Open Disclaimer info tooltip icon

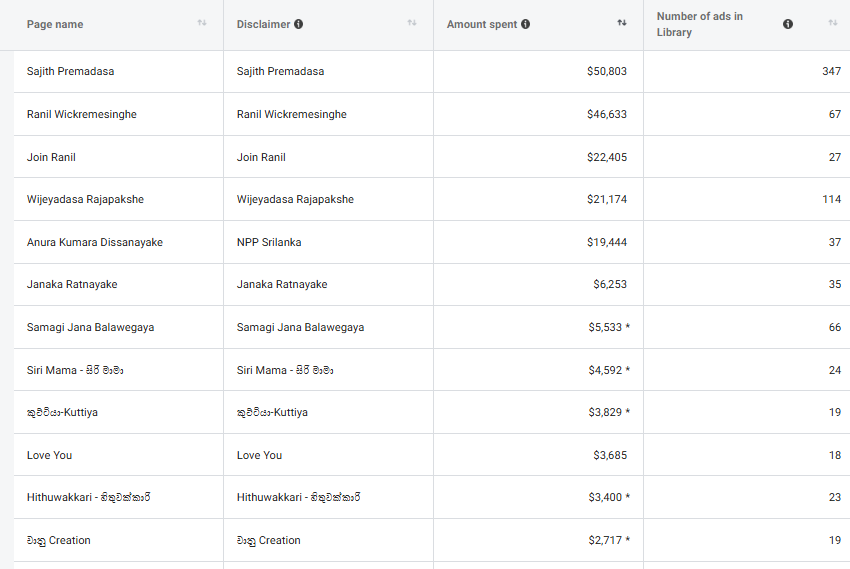pos(299,24)
